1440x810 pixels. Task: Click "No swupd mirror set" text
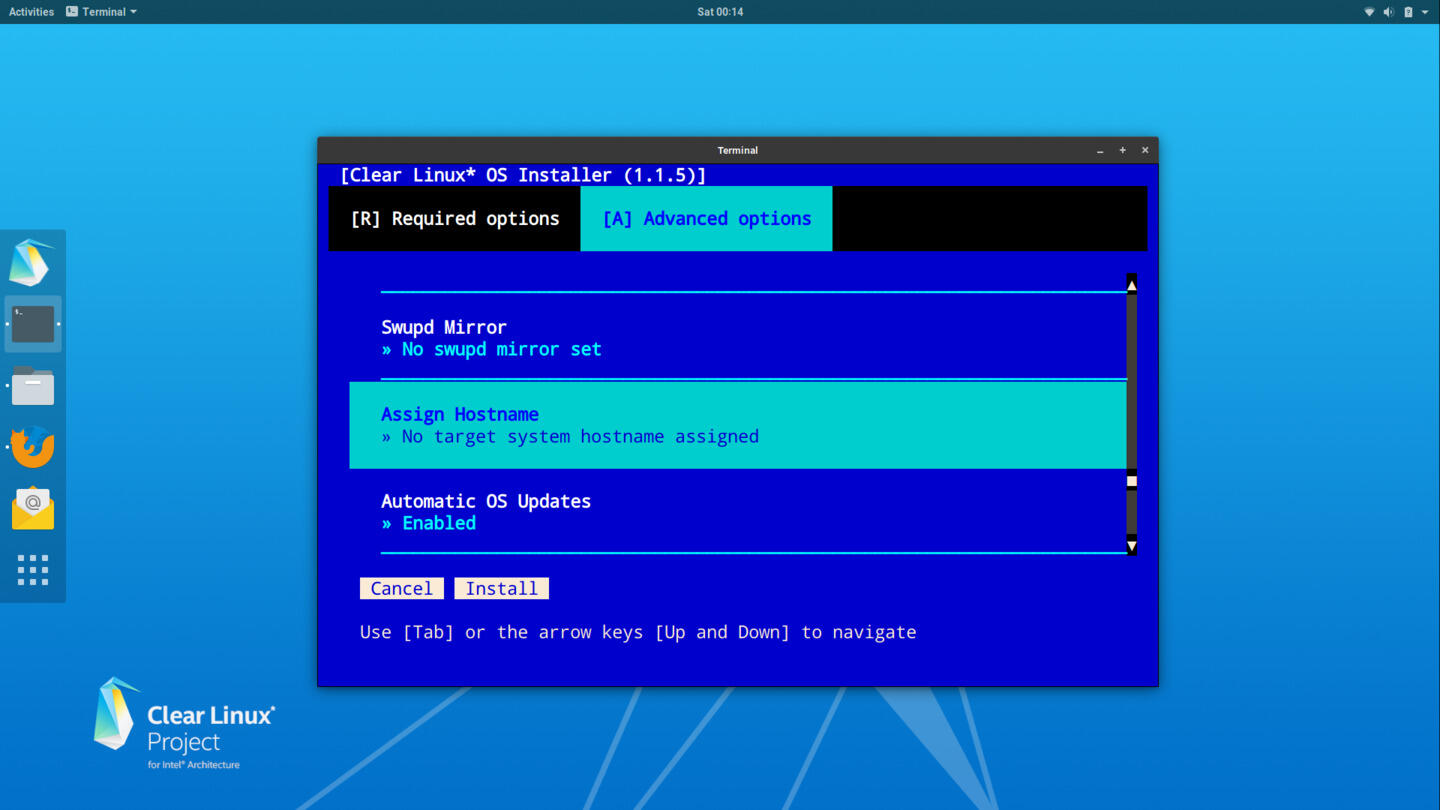tap(501, 350)
